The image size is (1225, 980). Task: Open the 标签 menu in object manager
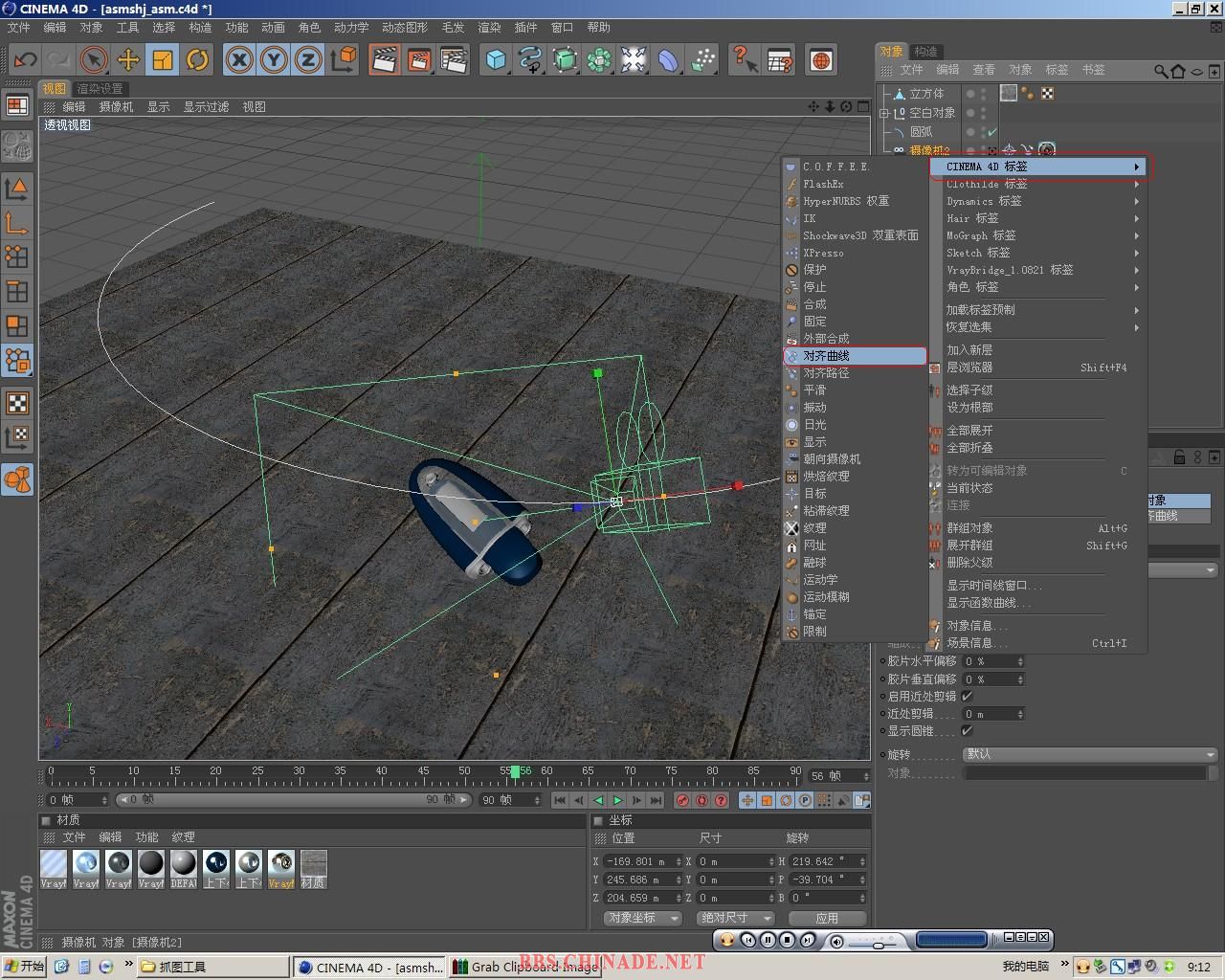tap(1057, 70)
